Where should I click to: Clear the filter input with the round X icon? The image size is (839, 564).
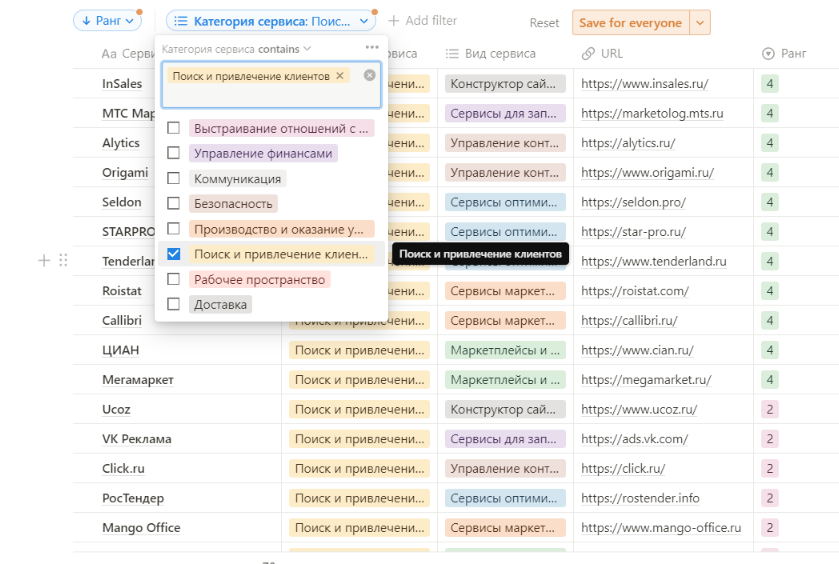click(x=369, y=75)
